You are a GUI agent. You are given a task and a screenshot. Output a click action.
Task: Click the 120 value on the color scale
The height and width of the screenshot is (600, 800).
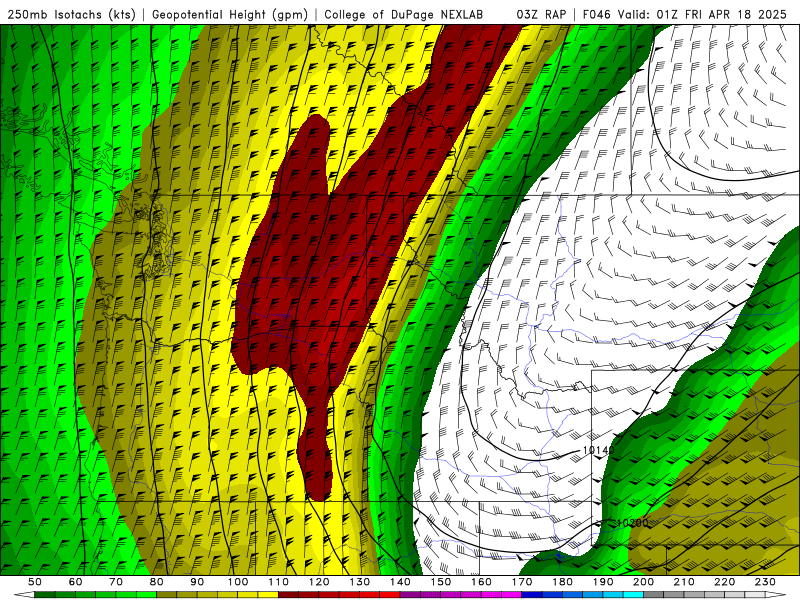tap(319, 582)
